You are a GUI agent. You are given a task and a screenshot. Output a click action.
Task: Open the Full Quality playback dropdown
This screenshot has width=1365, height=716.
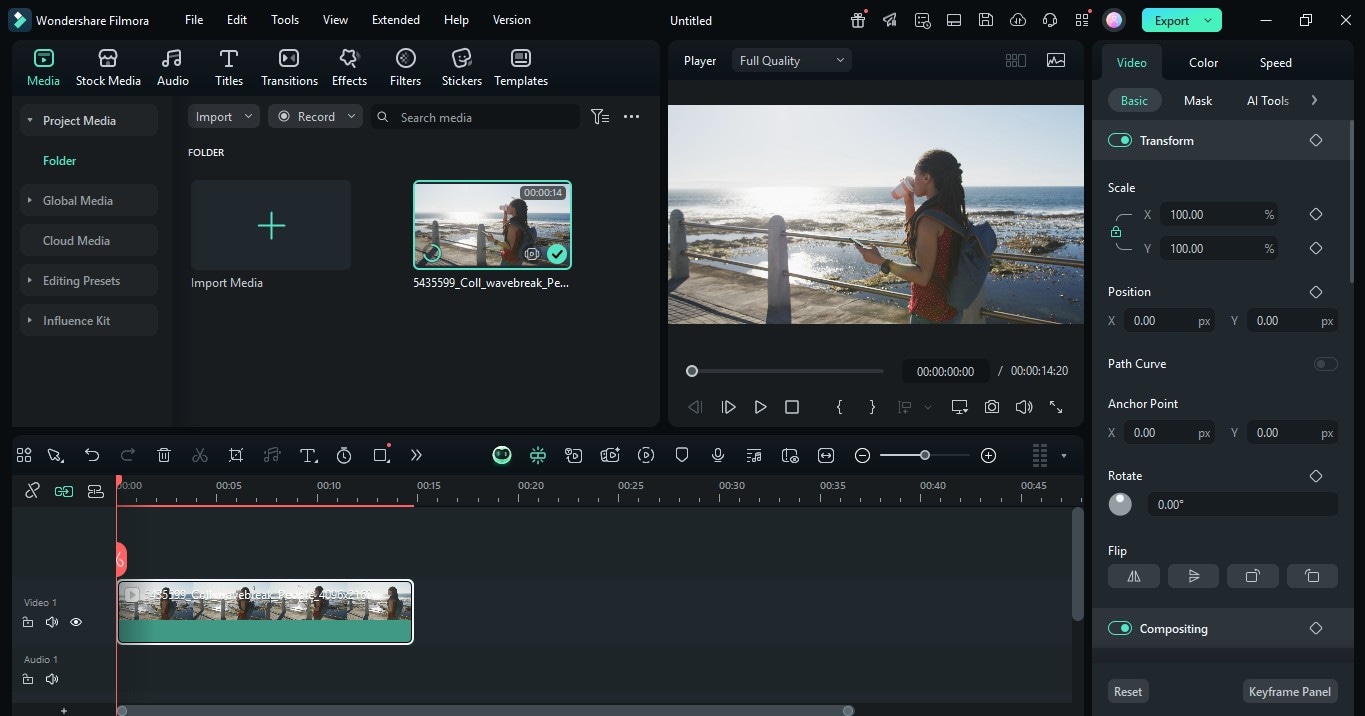pyautogui.click(x=790, y=60)
